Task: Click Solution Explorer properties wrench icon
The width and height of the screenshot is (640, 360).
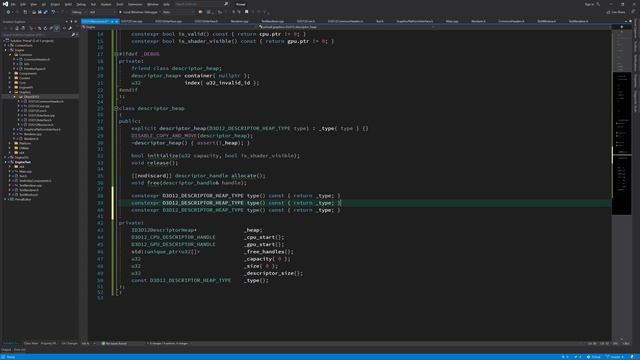Action: pyautogui.click(x=70, y=28)
